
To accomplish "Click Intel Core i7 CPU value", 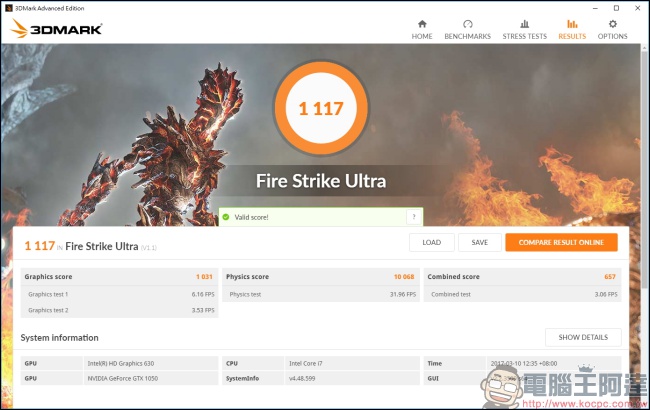I will [306, 364].
